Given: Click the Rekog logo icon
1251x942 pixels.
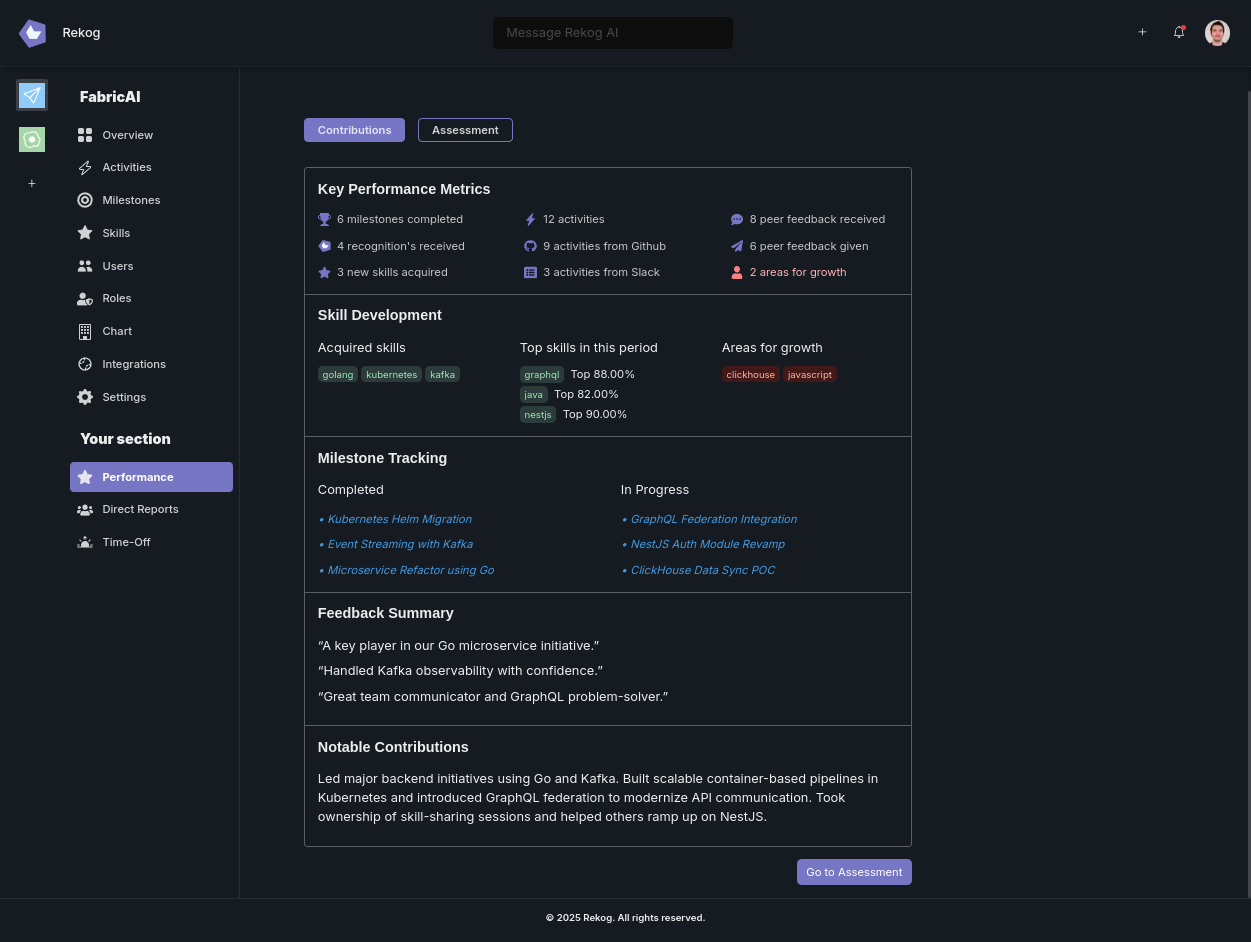Looking at the screenshot, I should (x=32, y=33).
